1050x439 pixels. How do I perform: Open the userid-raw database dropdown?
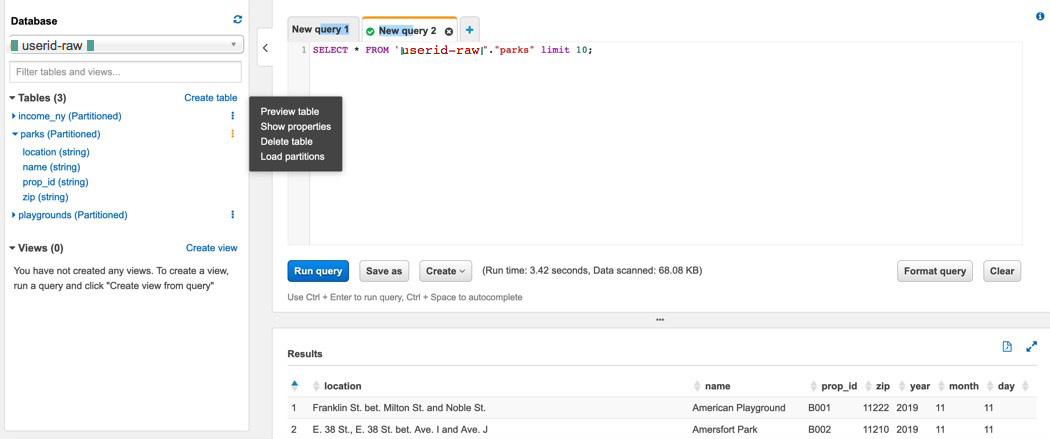(127, 45)
